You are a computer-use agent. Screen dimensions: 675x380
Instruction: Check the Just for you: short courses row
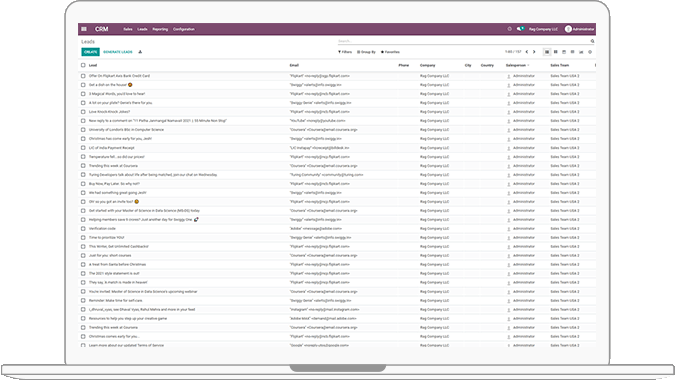click(83, 256)
